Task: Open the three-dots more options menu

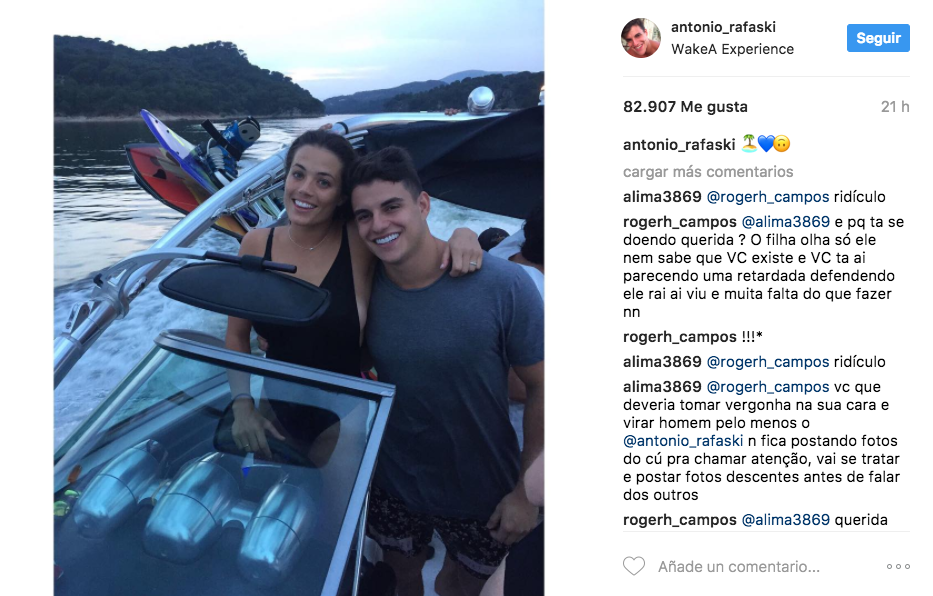Action: click(898, 566)
